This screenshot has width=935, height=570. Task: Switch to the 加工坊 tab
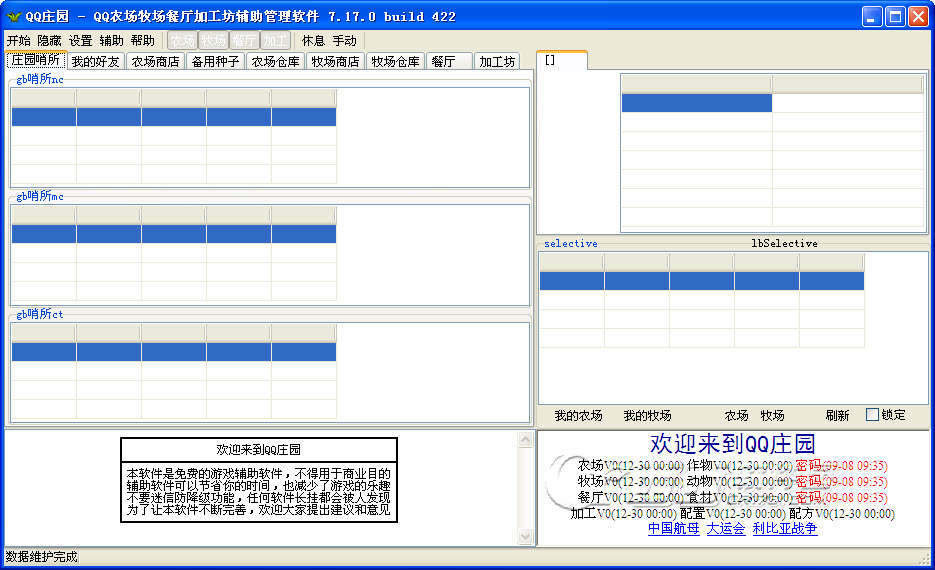coord(497,61)
